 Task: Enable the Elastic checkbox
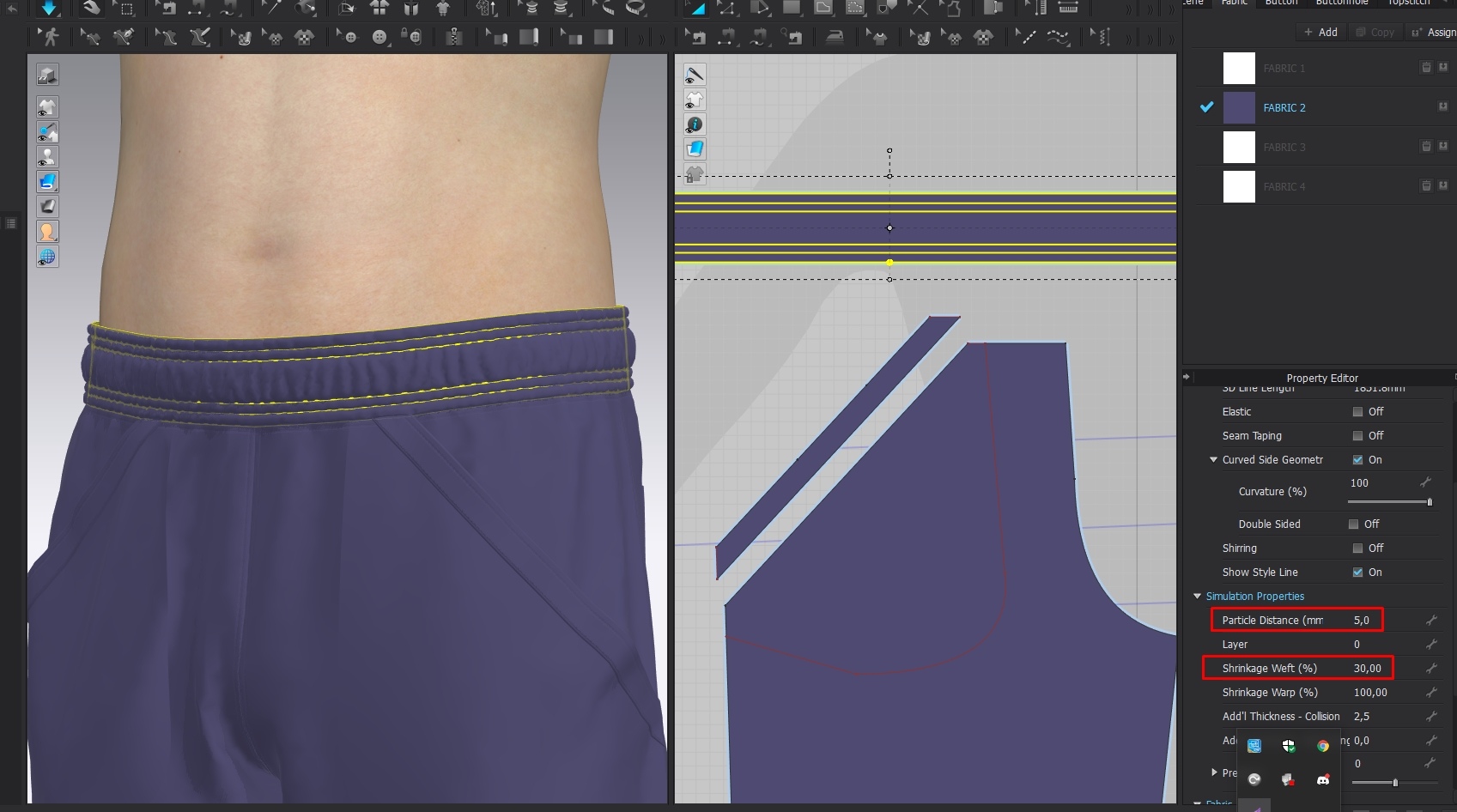[1357, 412]
